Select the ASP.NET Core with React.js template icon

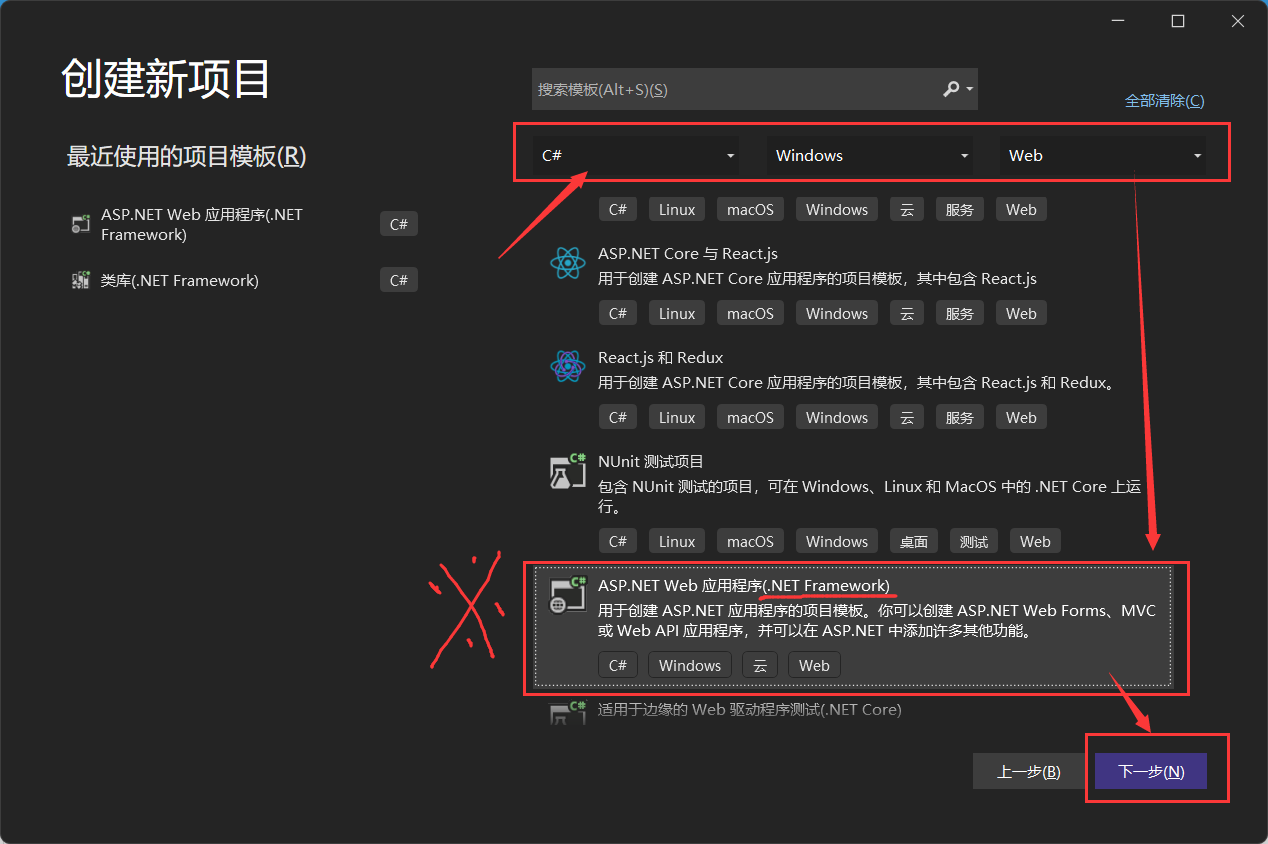pyautogui.click(x=567, y=264)
